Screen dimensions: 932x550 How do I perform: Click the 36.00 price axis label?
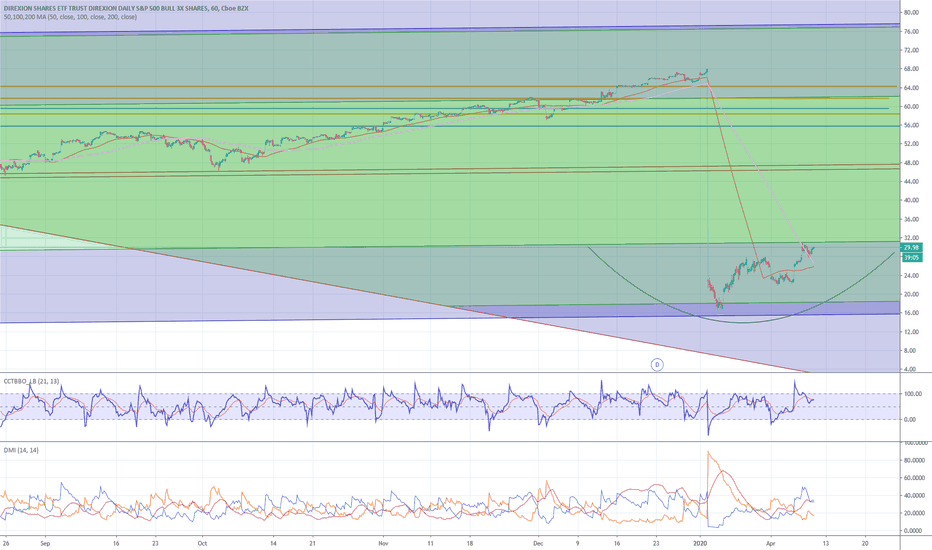click(911, 219)
